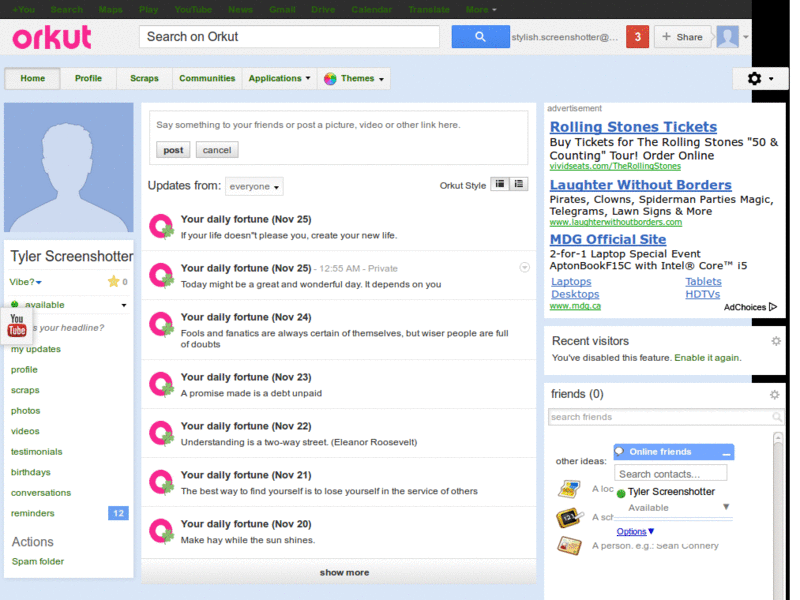
Task: Click the friends panel vertical scrollbar
Action: 778,515
